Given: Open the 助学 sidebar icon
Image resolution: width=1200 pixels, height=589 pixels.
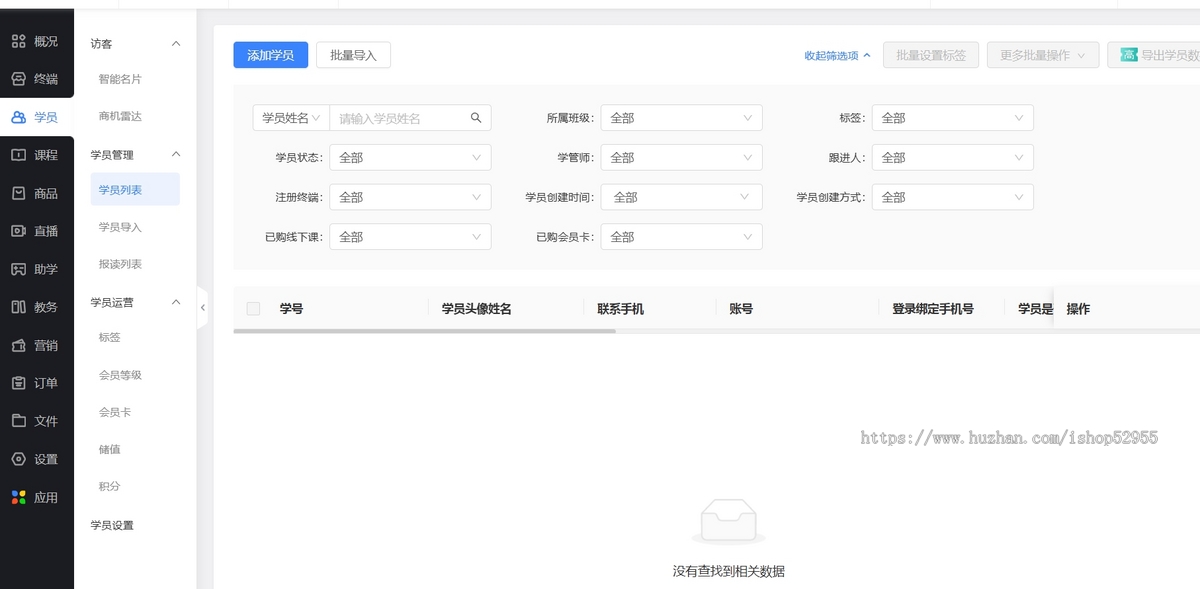Looking at the screenshot, I should click(18, 269).
